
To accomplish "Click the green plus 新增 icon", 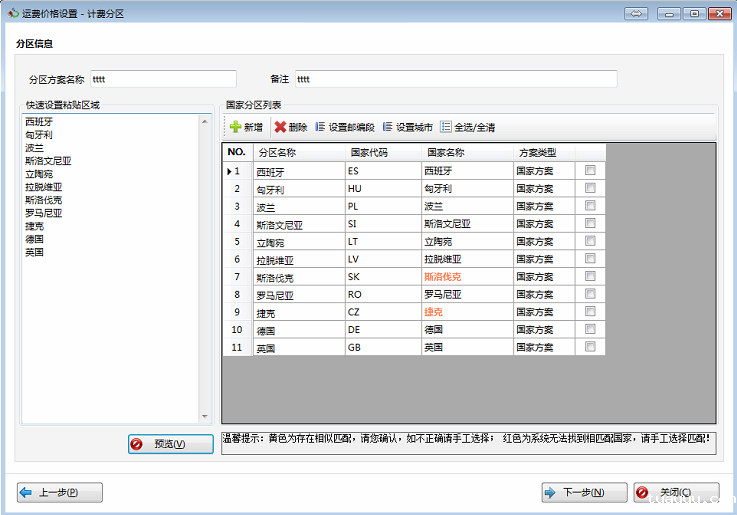I will coord(235,127).
